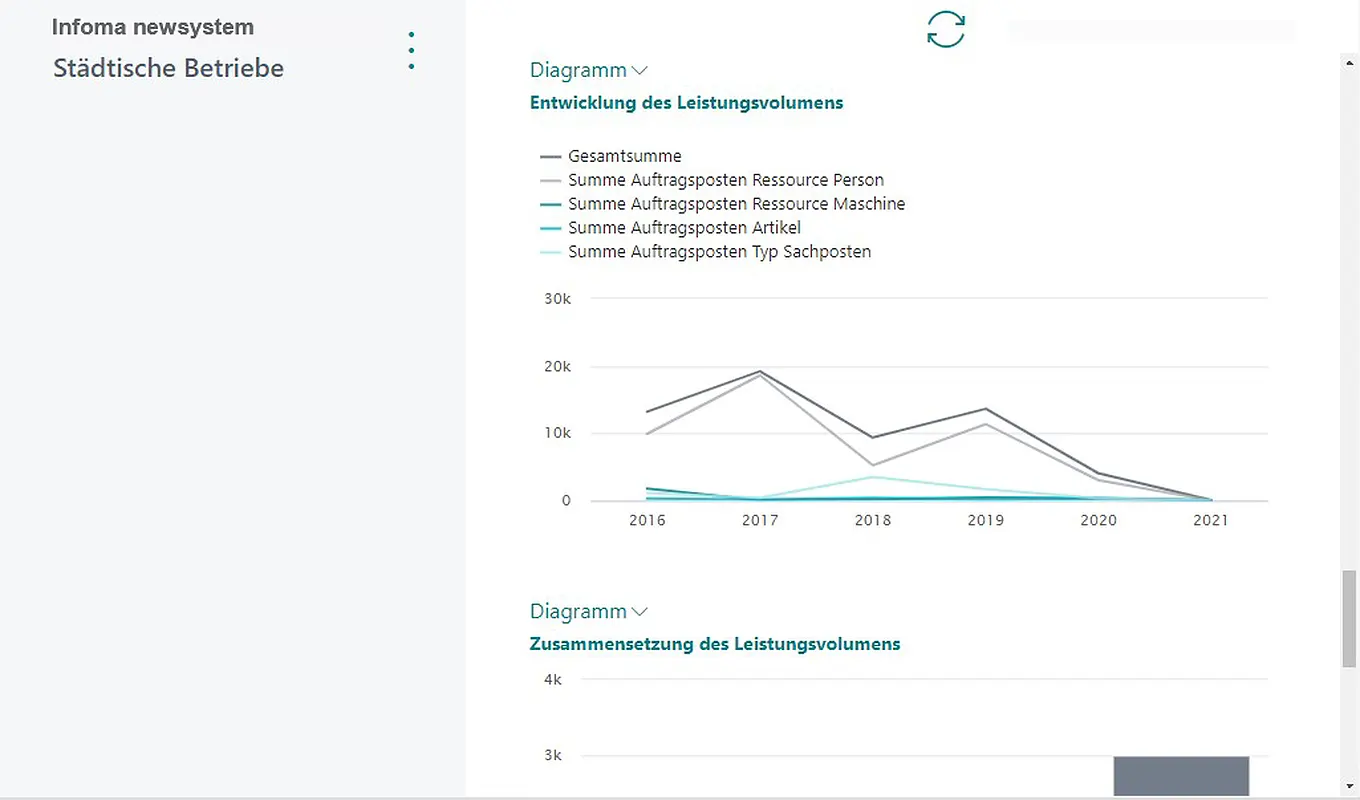Click Zusammensetzung des Leistungsvolumens chart title

click(x=714, y=644)
